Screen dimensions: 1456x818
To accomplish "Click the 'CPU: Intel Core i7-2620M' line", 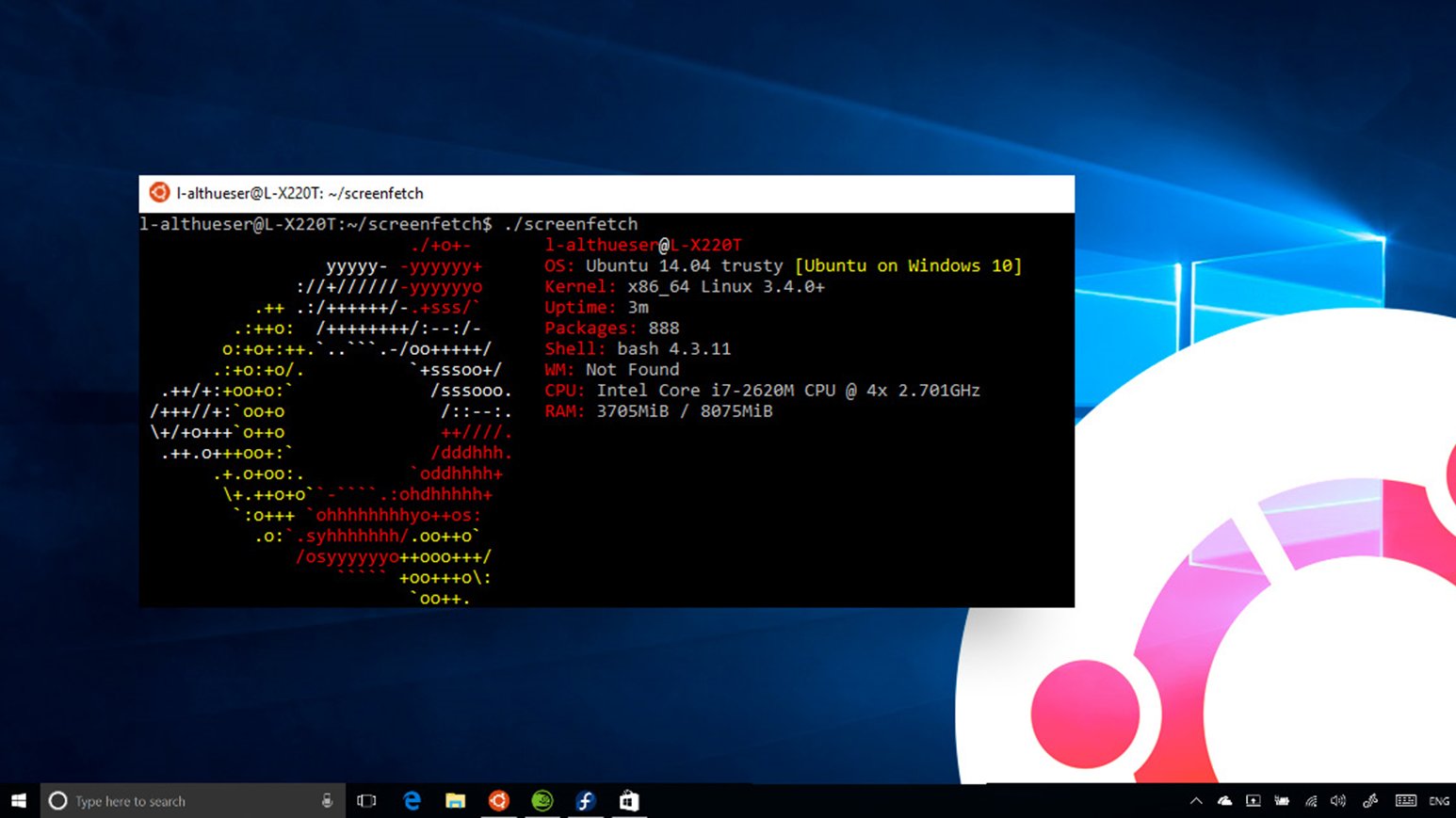I will [x=762, y=390].
